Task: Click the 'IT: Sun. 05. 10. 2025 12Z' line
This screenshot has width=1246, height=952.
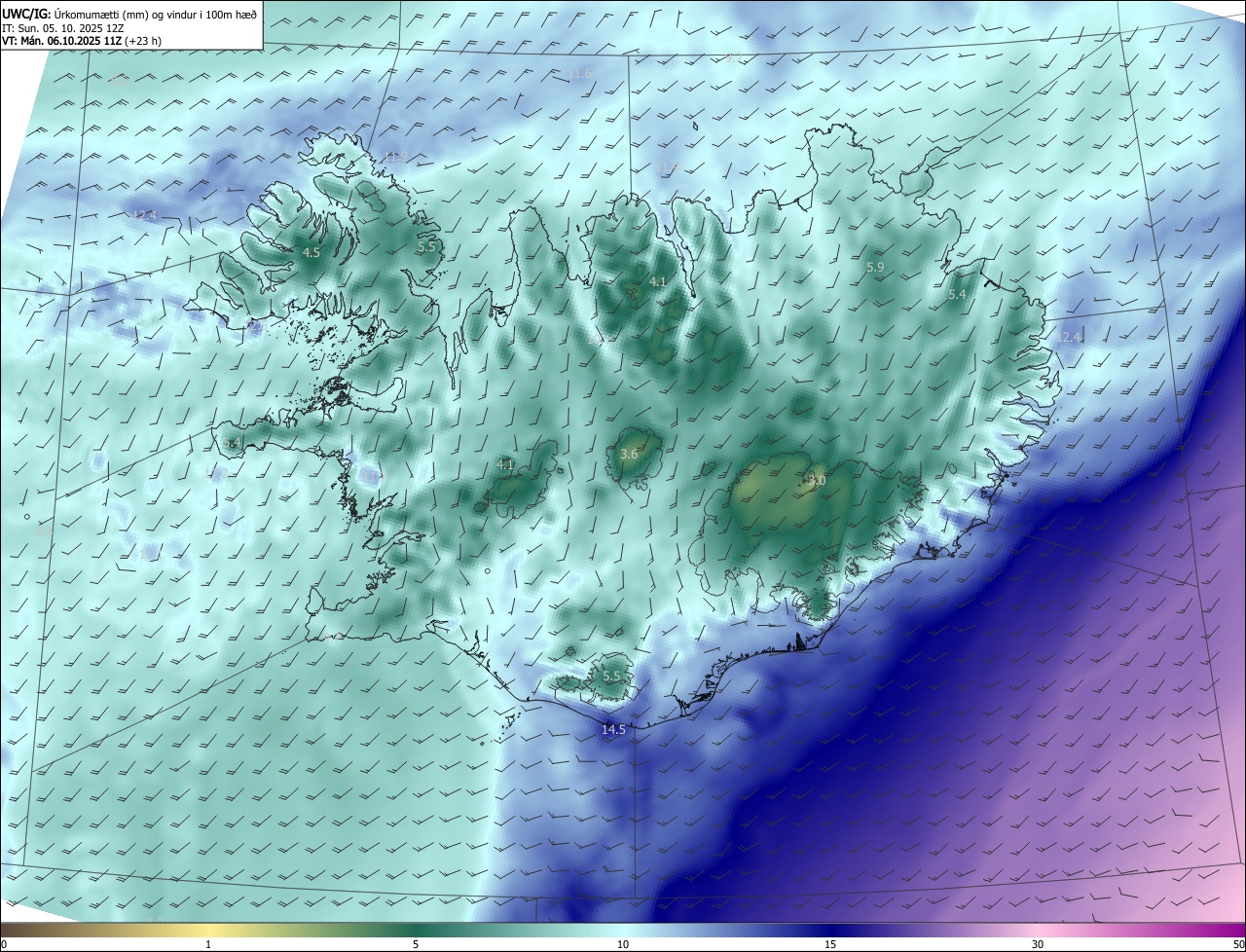Action: coord(62,28)
